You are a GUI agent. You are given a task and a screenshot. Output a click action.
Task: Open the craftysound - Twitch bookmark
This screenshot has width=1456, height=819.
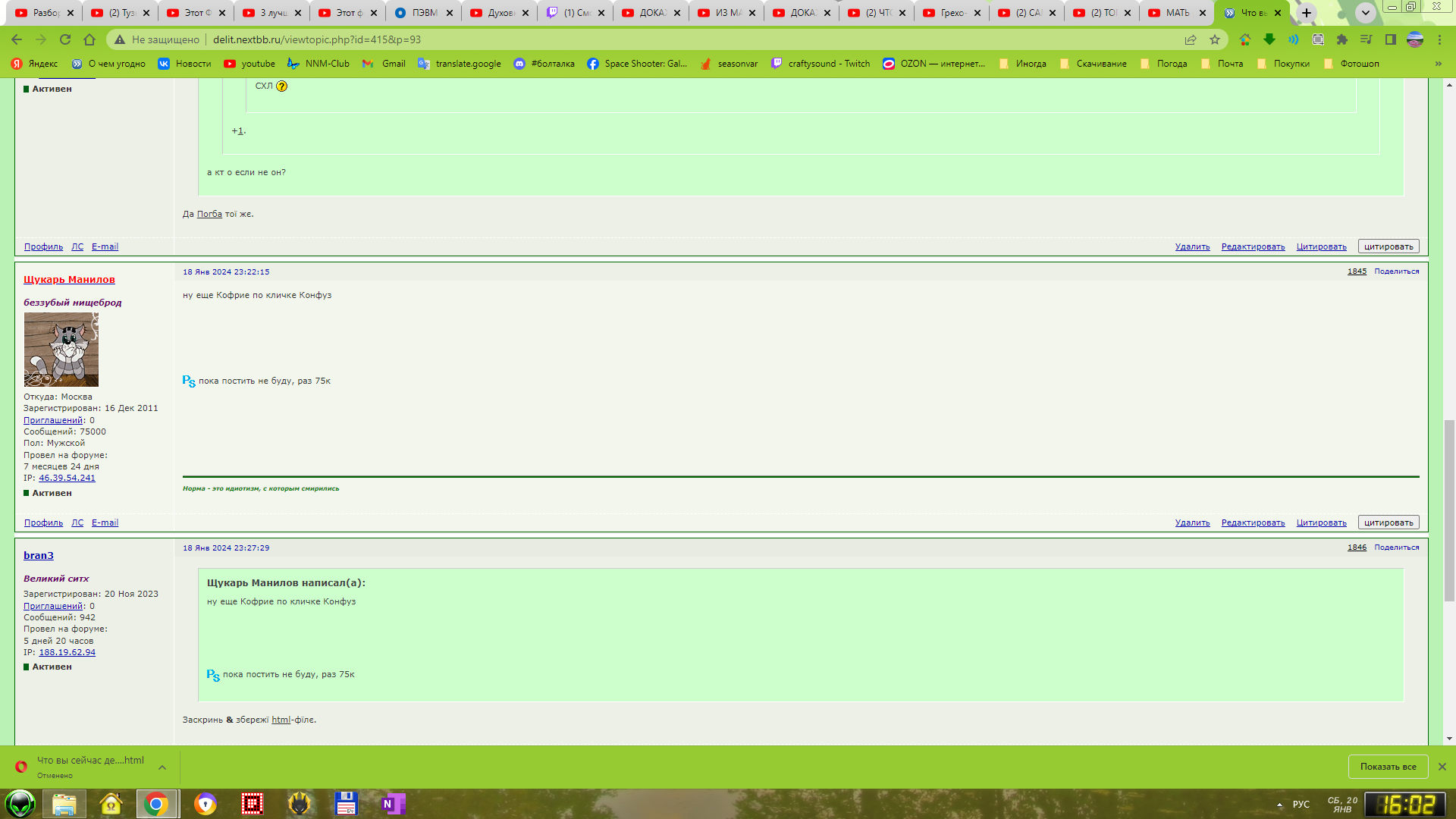tap(821, 64)
